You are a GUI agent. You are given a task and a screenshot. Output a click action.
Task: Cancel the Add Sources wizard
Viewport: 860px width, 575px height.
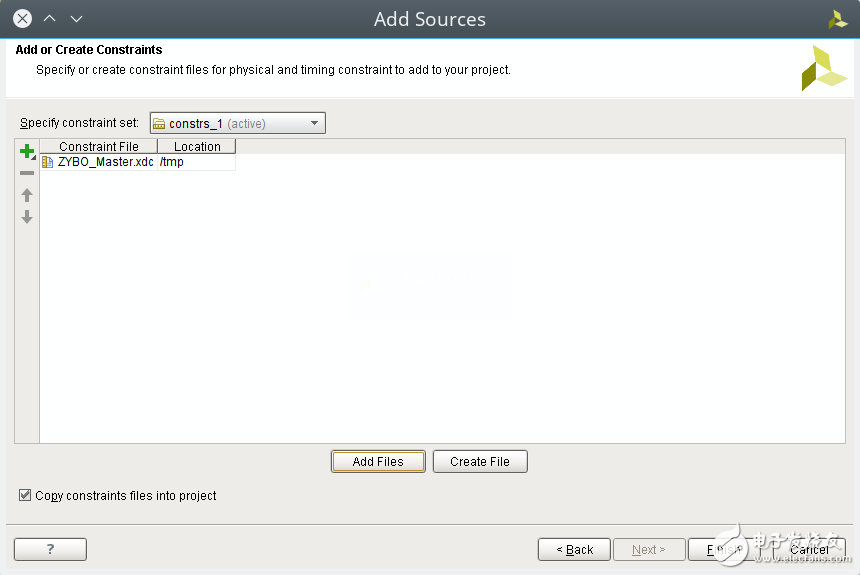point(808,549)
